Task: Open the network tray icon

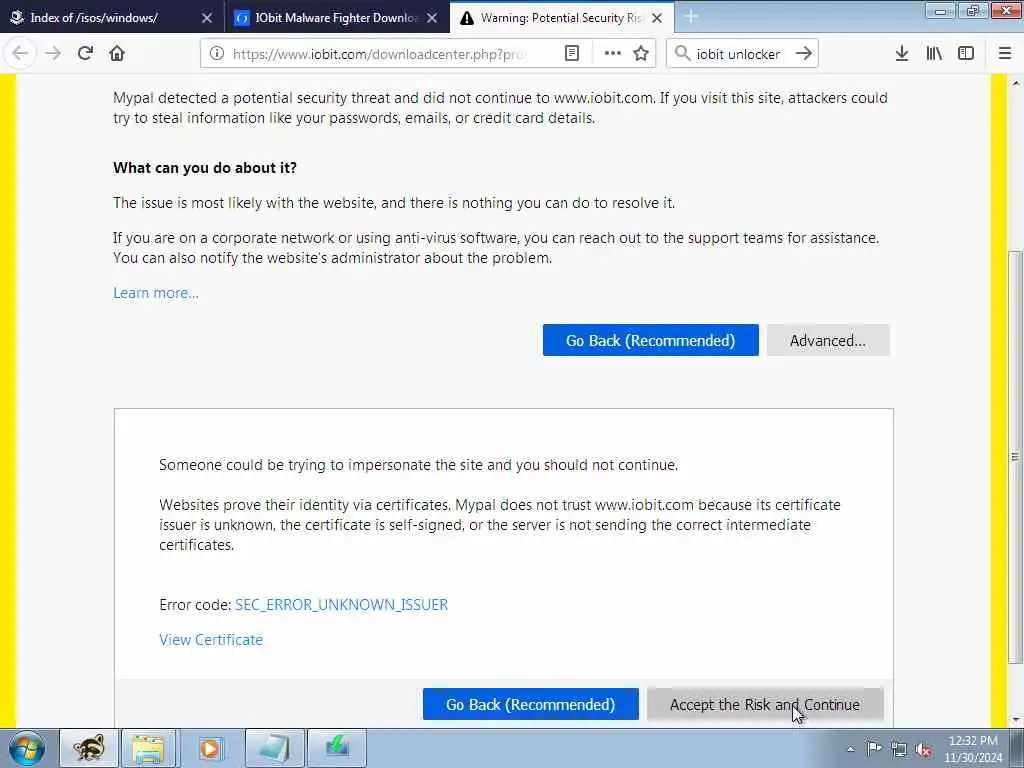Action: click(x=899, y=749)
